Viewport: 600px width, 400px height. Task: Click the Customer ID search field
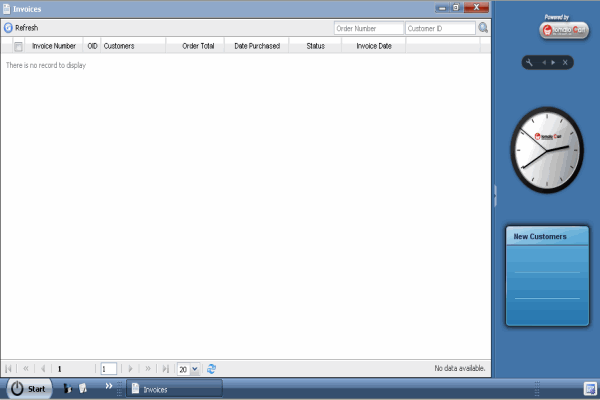[439, 28]
